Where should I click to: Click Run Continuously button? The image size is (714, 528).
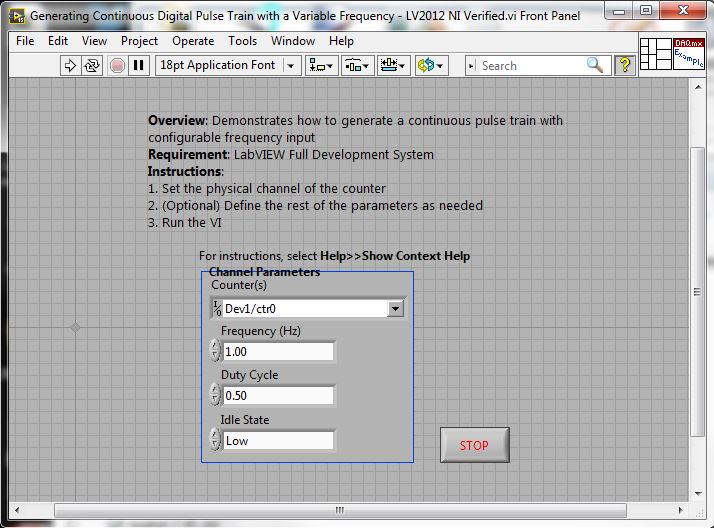click(92, 66)
